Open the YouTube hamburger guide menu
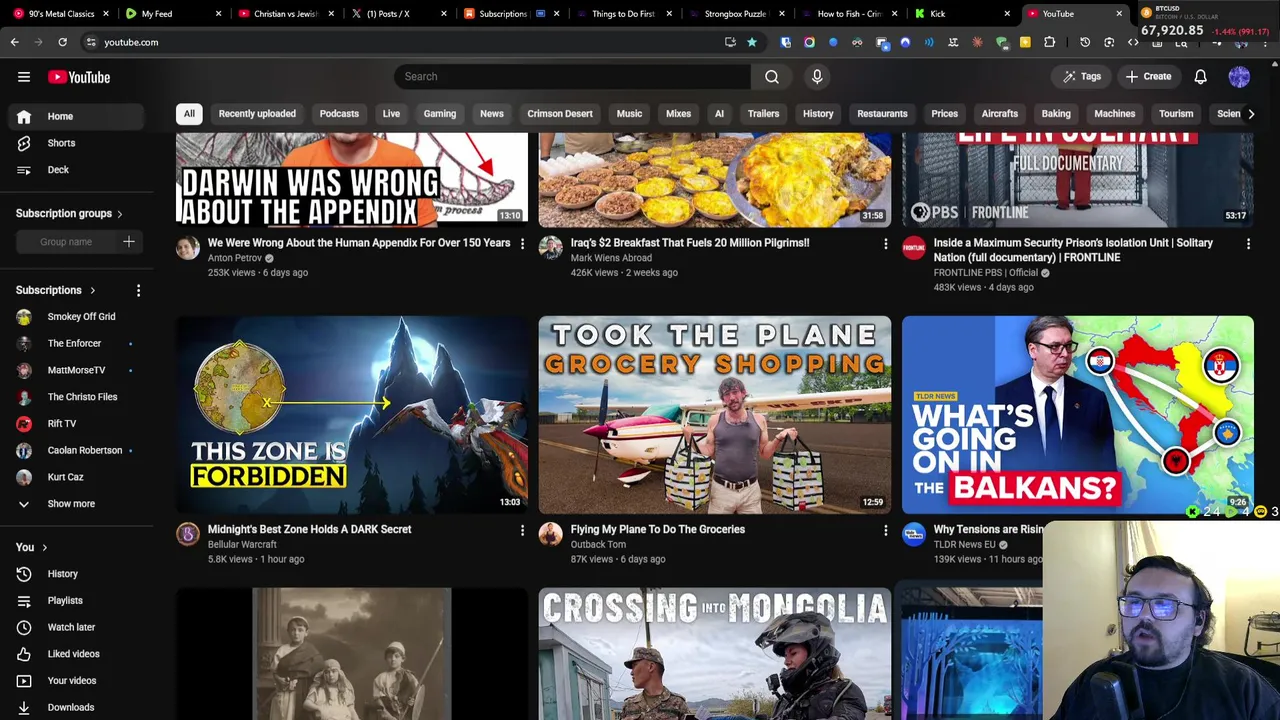This screenshot has height=720, width=1280. (x=24, y=77)
